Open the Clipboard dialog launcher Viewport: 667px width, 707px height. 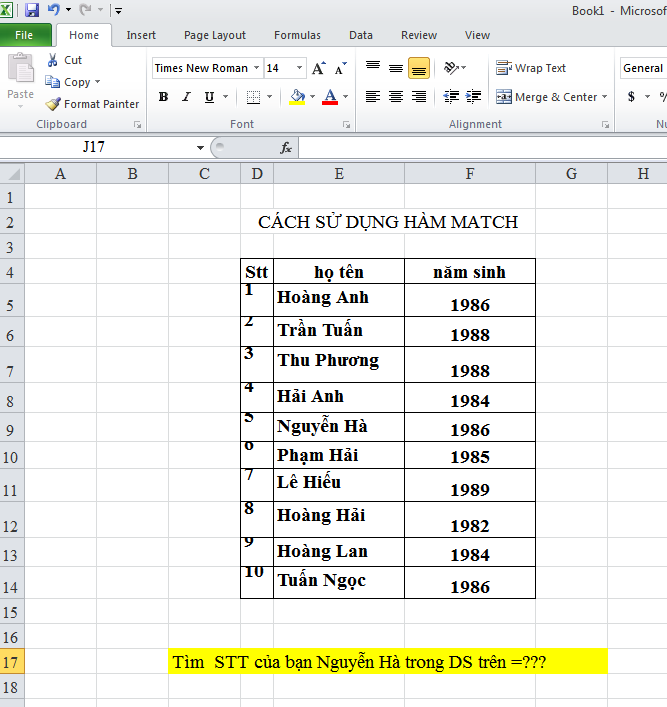tap(138, 125)
